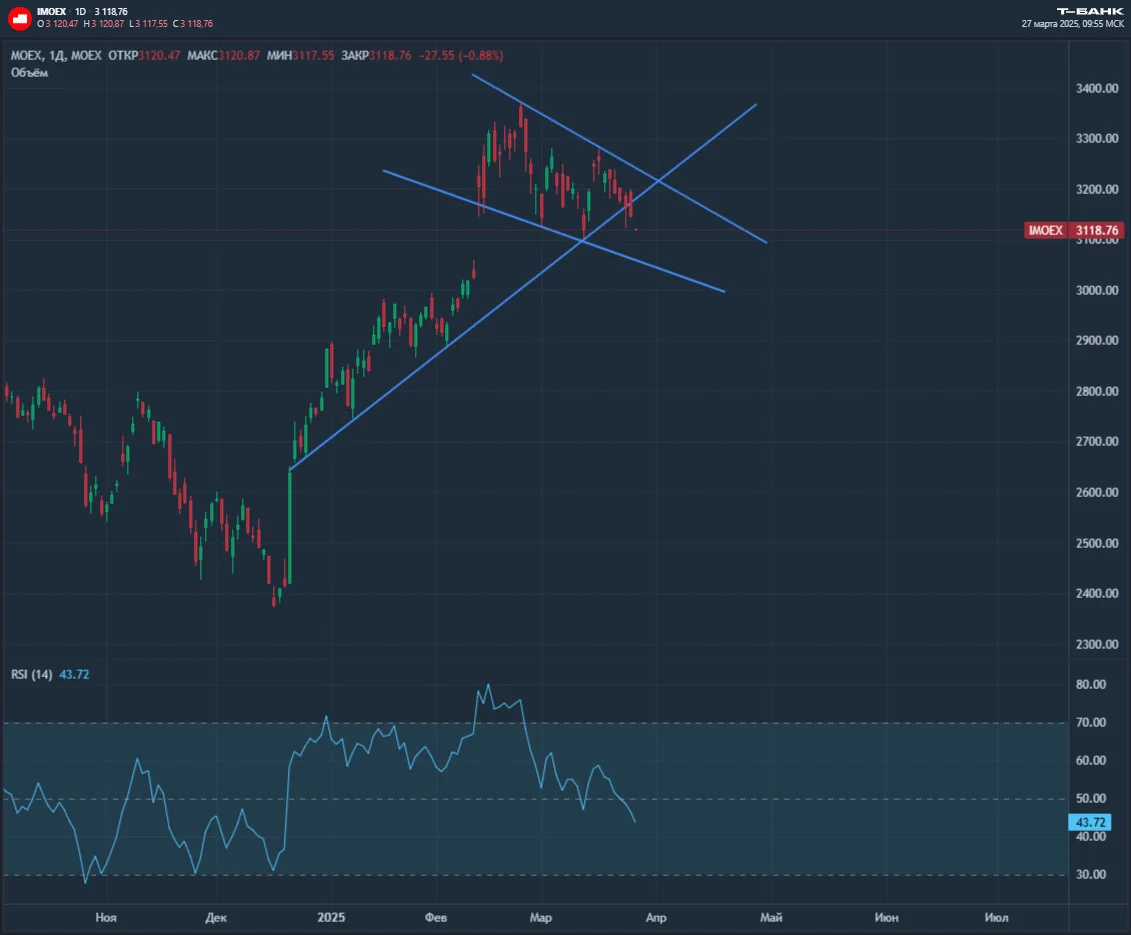This screenshot has height=935, width=1131.
Task: Click the МАКС 3120.87 high value
Action: point(224,56)
